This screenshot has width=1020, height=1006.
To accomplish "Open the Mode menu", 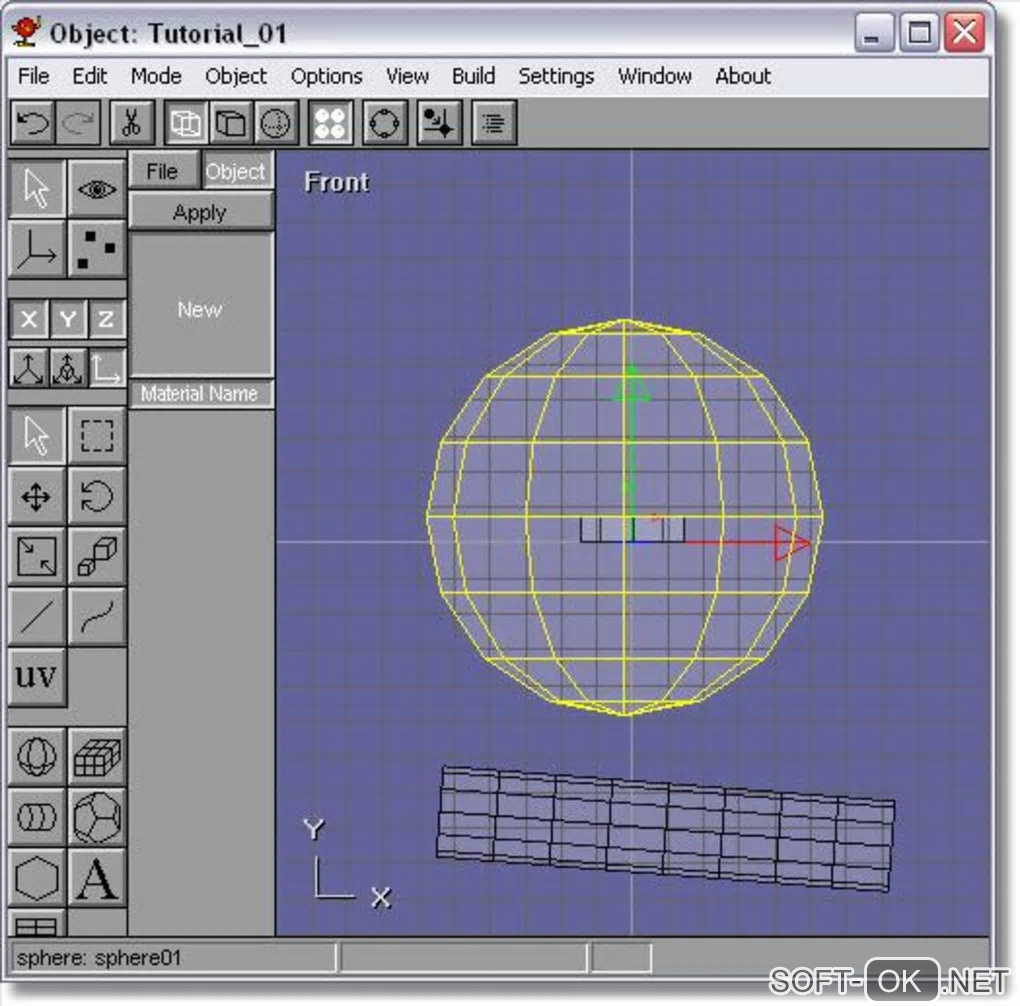I will tap(156, 76).
